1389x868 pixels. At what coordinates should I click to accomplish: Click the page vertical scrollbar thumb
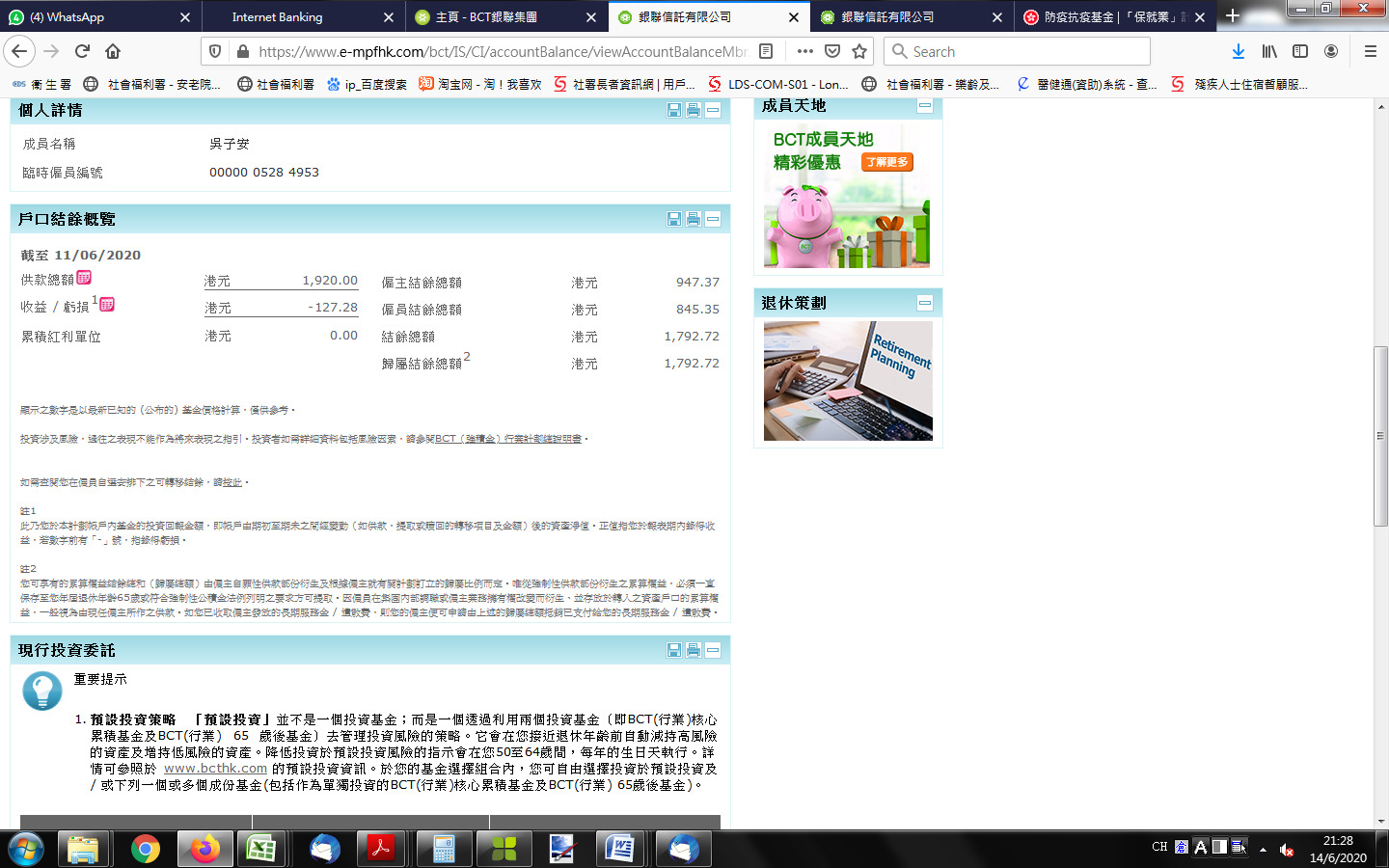click(x=1380, y=434)
